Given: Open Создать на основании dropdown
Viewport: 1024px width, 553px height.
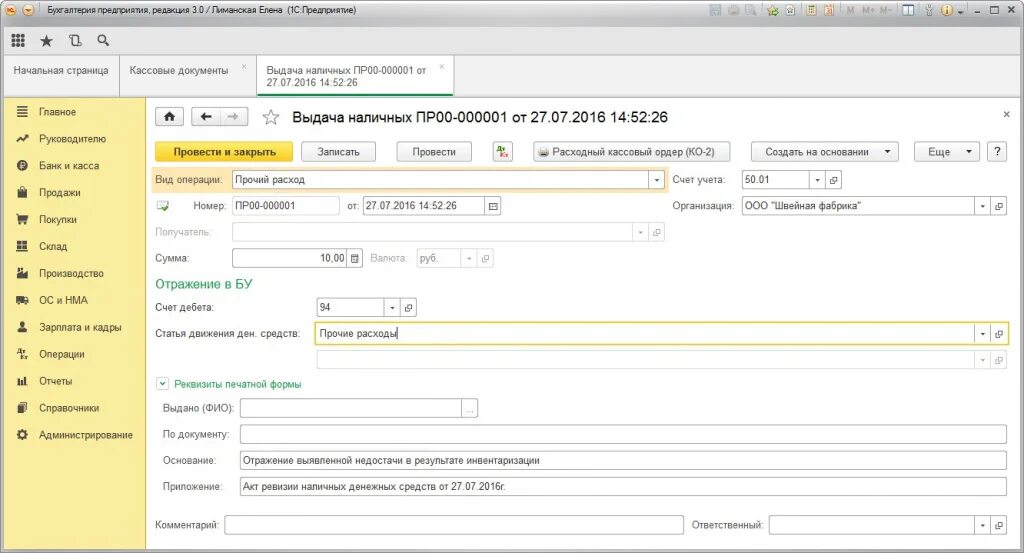Looking at the screenshot, I should coord(825,151).
